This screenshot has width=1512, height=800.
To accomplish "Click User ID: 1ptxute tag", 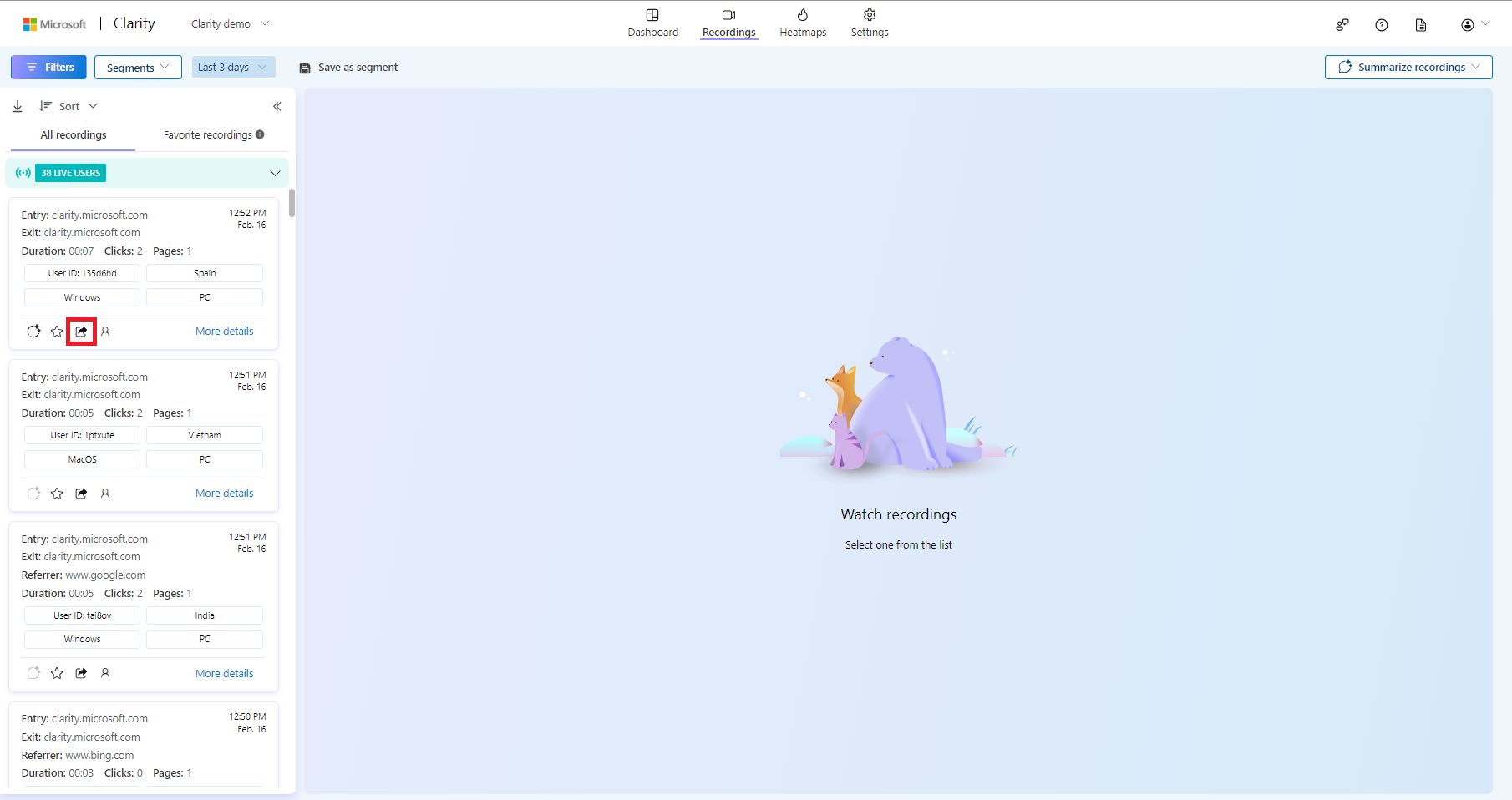I will point(82,435).
